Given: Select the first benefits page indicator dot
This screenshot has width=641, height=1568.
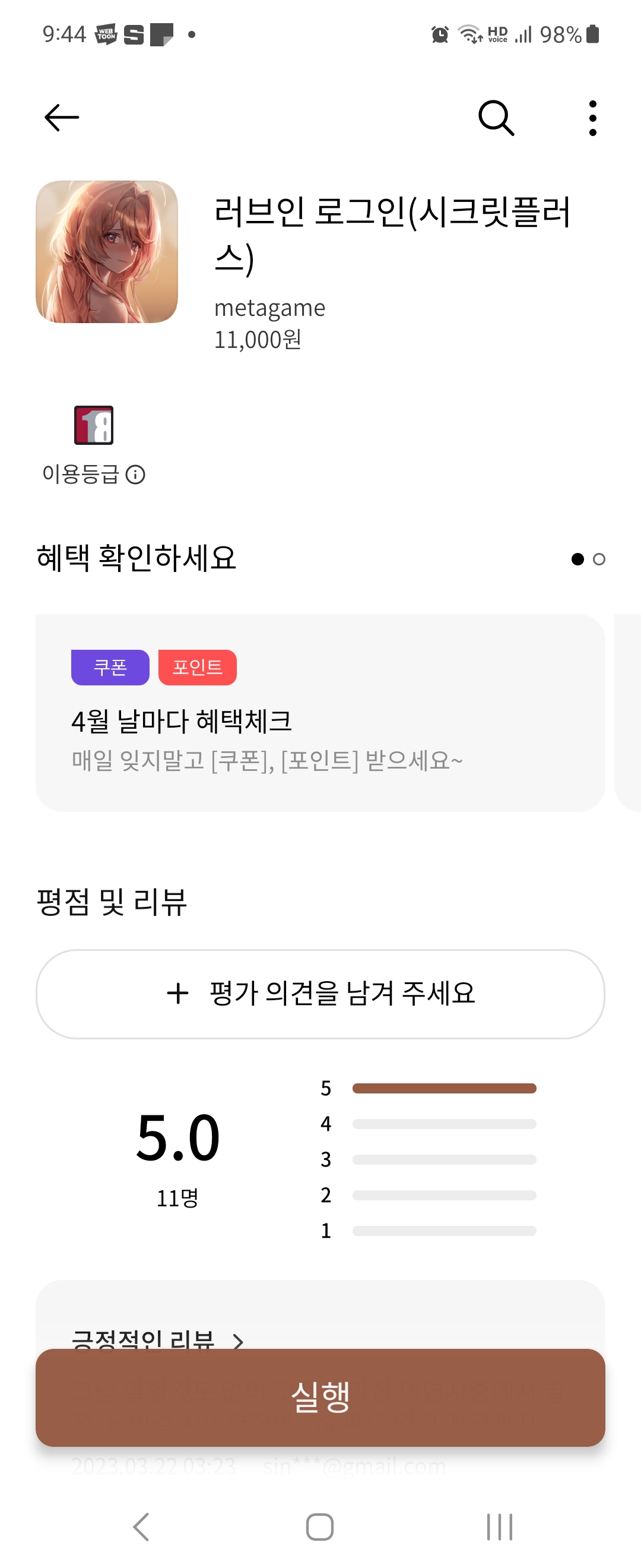Looking at the screenshot, I should point(577,559).
